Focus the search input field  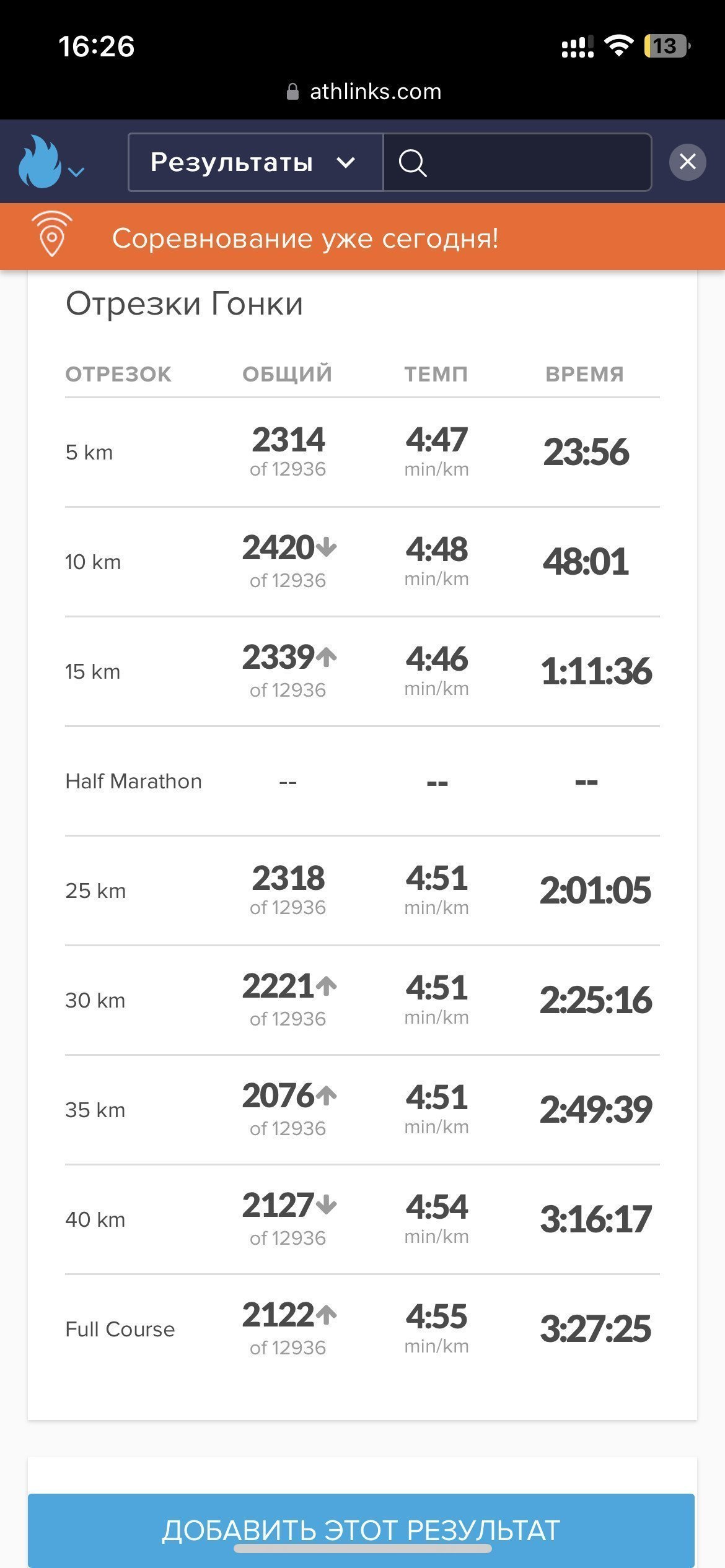[517, 162]
